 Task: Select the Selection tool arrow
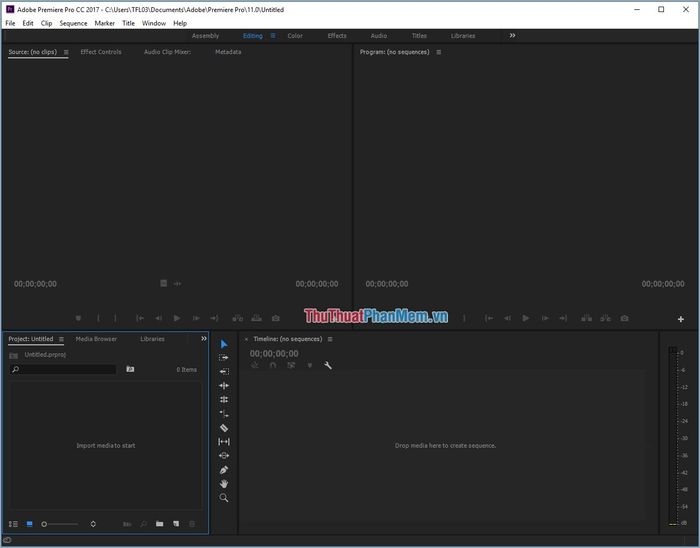224,344
